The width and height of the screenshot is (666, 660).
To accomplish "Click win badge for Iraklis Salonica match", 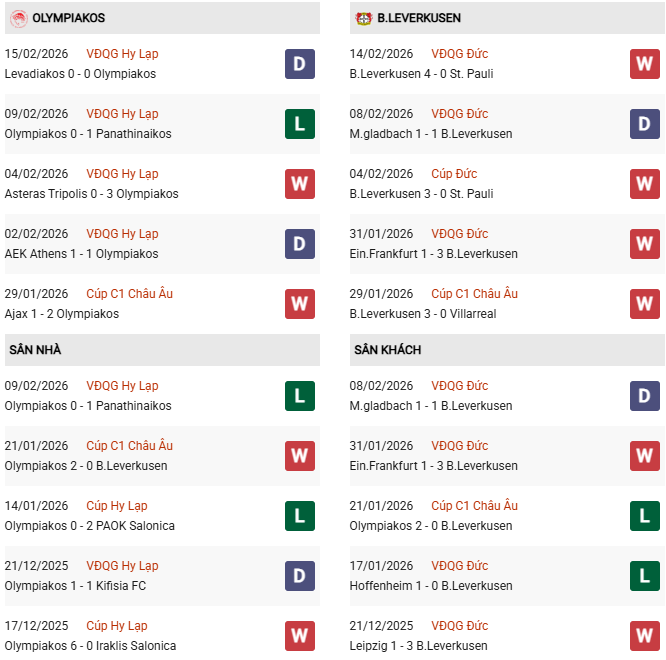I will [x=300, y=636].
